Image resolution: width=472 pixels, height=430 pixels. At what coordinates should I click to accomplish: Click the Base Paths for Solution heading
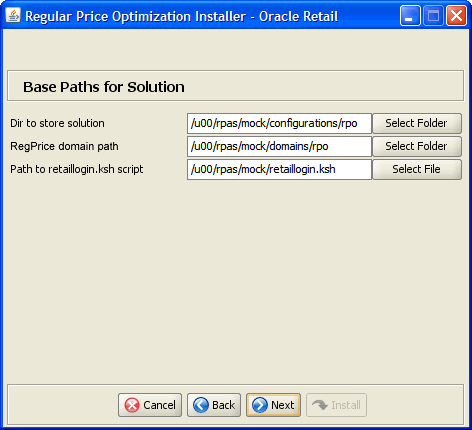(104, 87)
